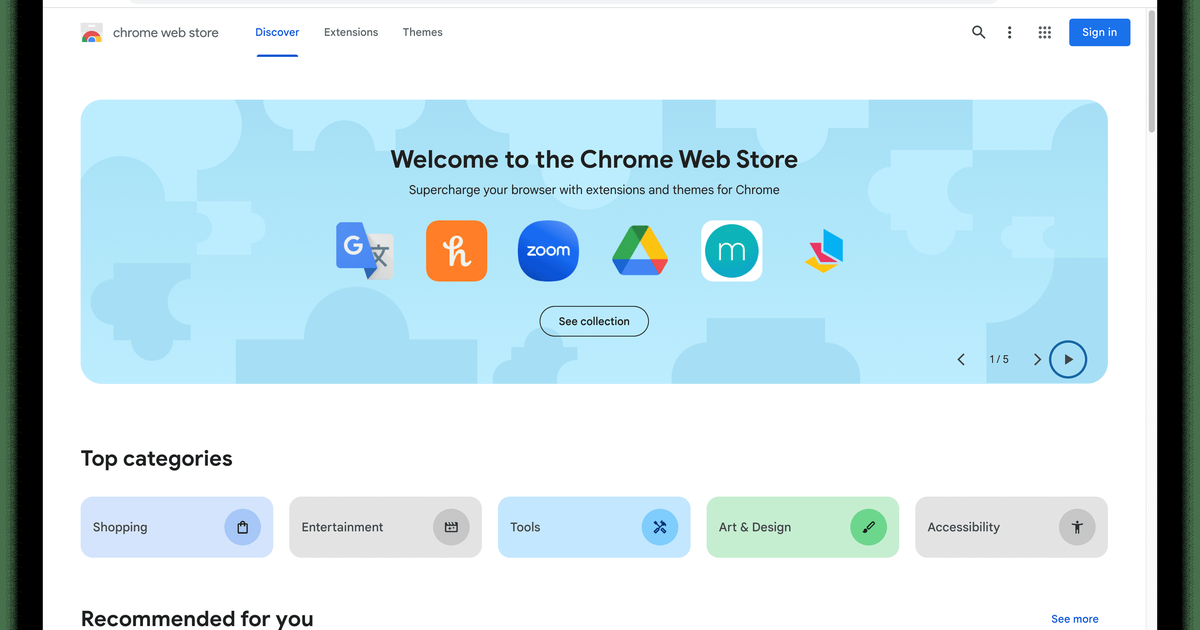Go to previous carousel slide
1200x630 pixels.
(x=961, y=359)
